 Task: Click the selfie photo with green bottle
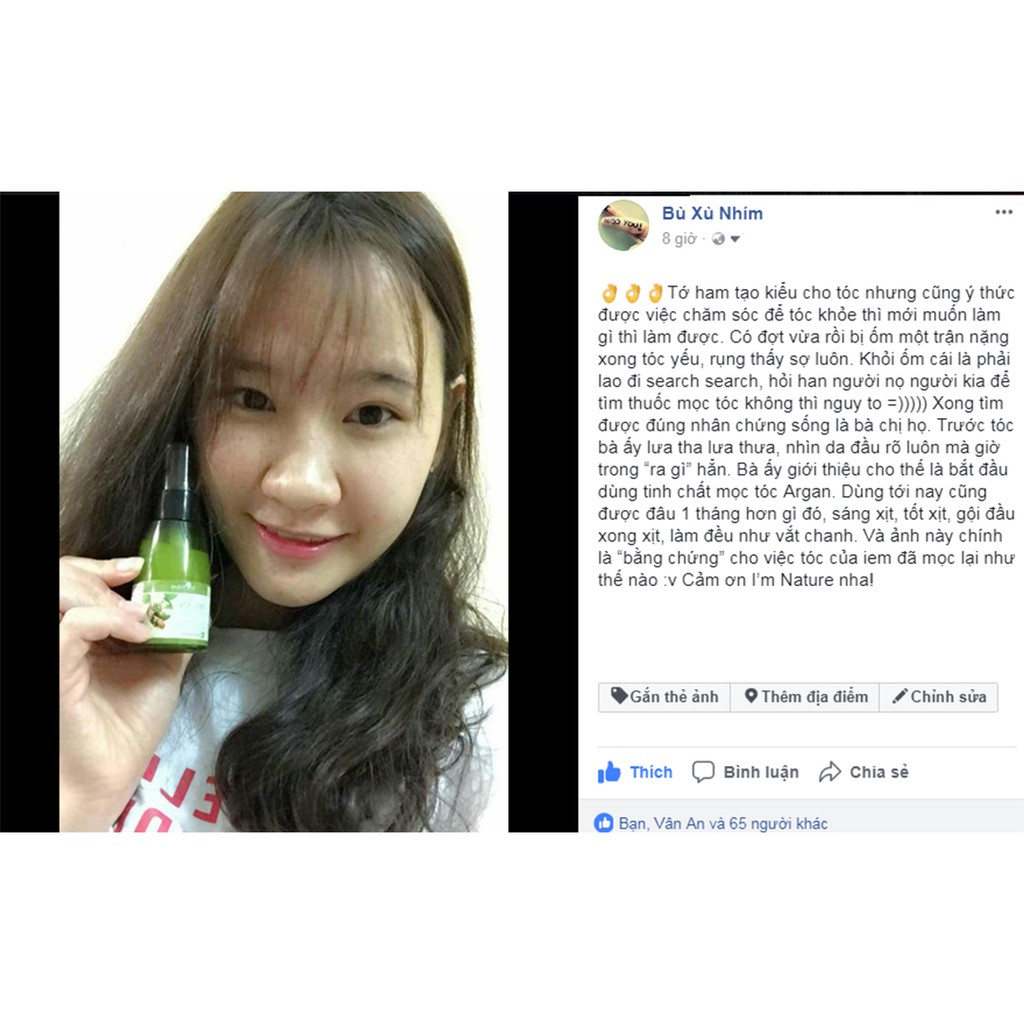(283, 511)
